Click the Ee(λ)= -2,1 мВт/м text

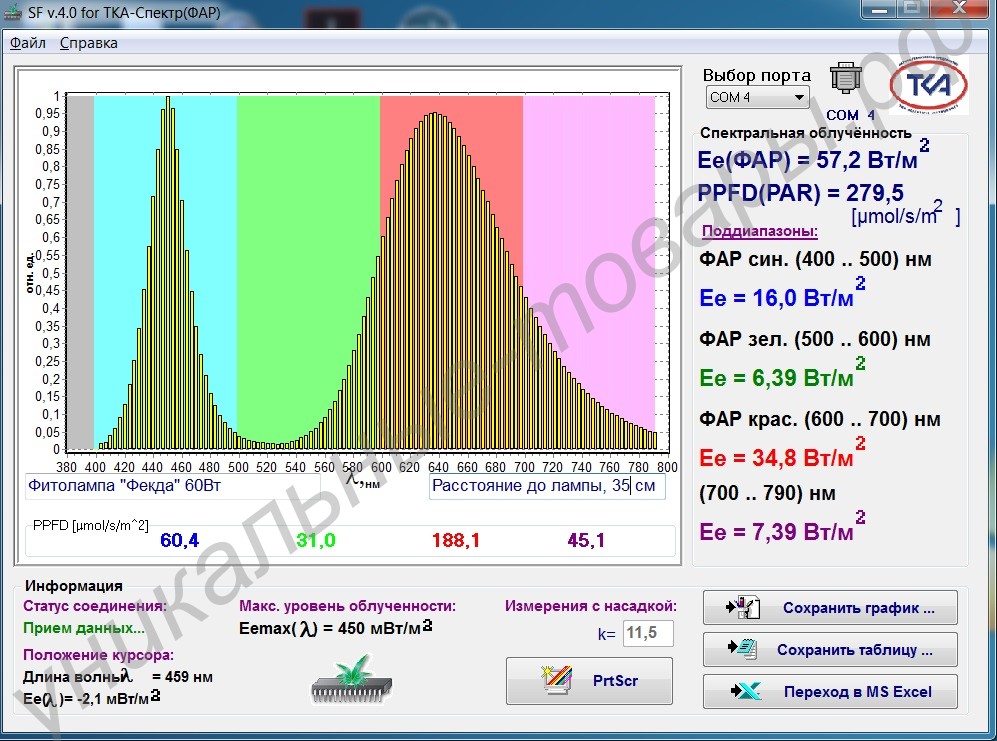(x=91, y=698)
